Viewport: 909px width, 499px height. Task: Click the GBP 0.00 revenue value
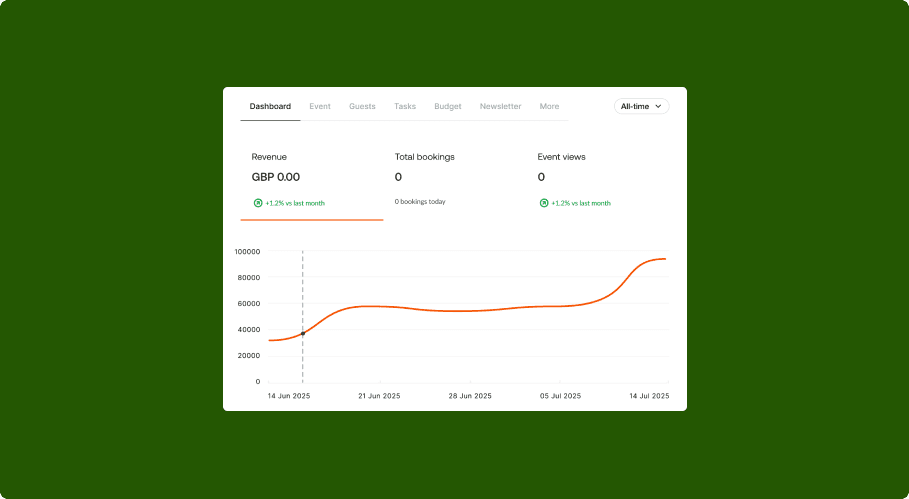pos(276,177)
